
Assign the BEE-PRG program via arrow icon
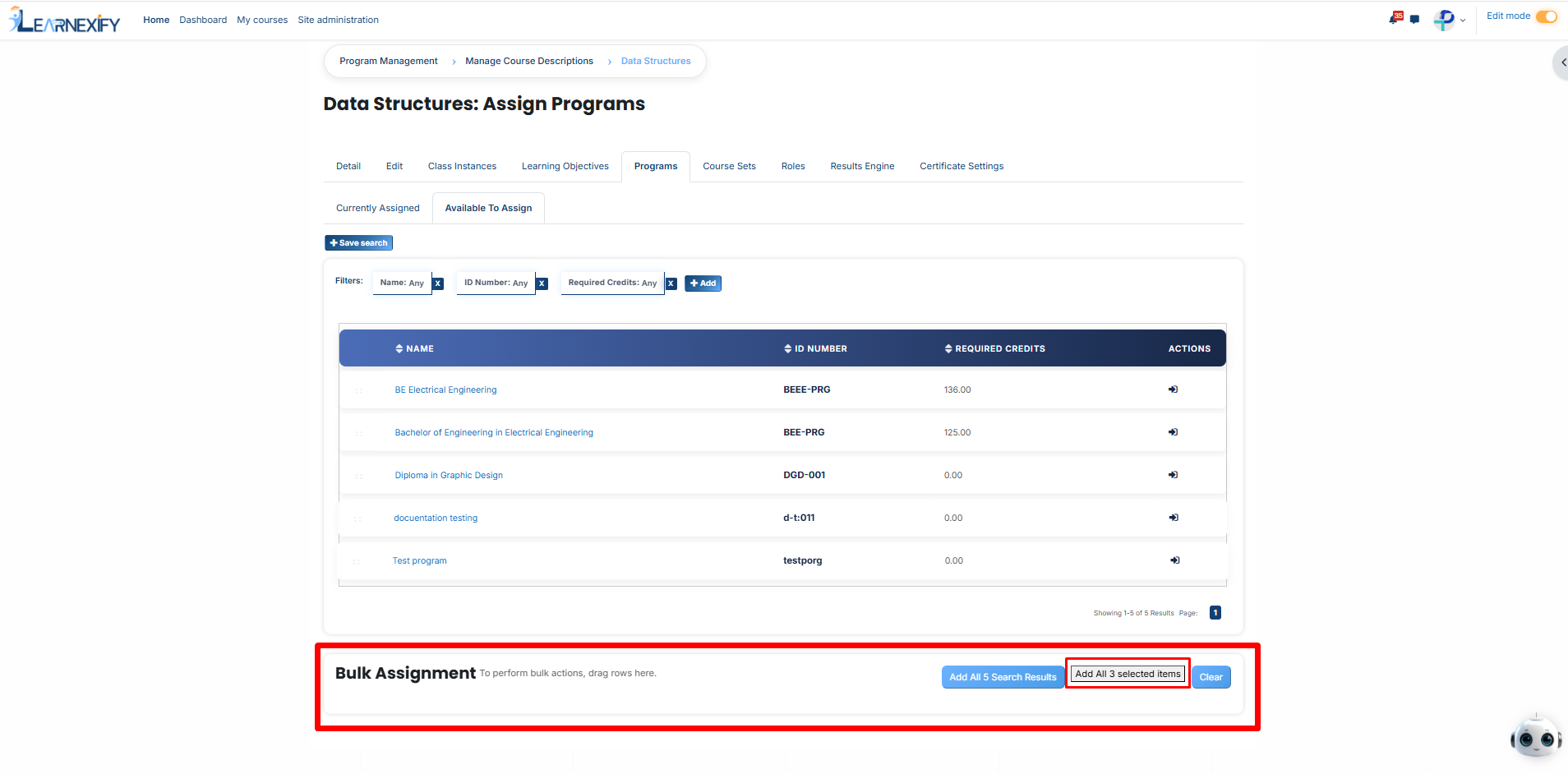(x=1173, y=432)
